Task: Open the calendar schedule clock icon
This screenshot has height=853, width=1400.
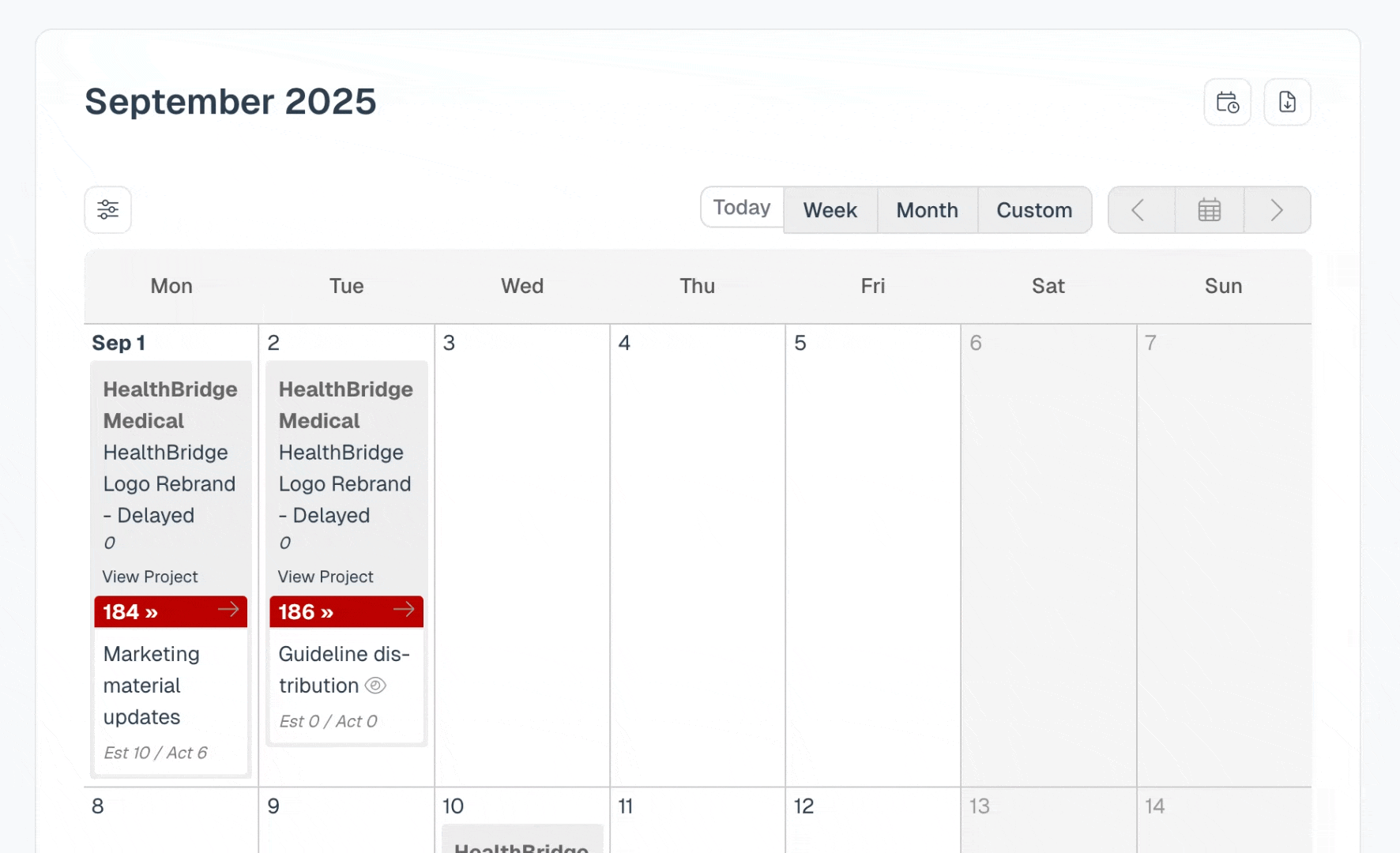Action: 1227,102
